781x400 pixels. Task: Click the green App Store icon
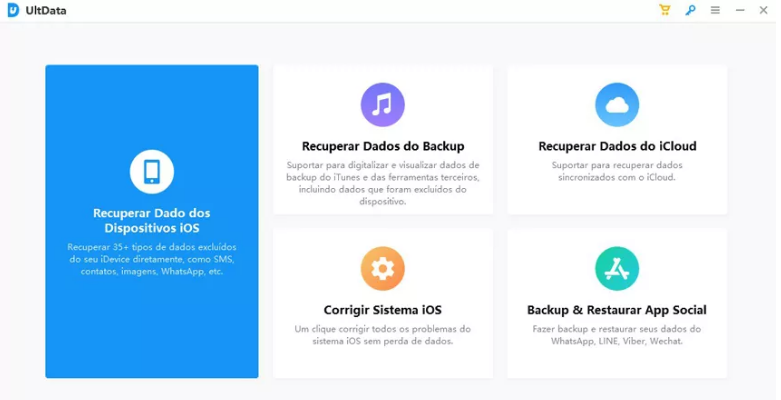pos(617,268)
